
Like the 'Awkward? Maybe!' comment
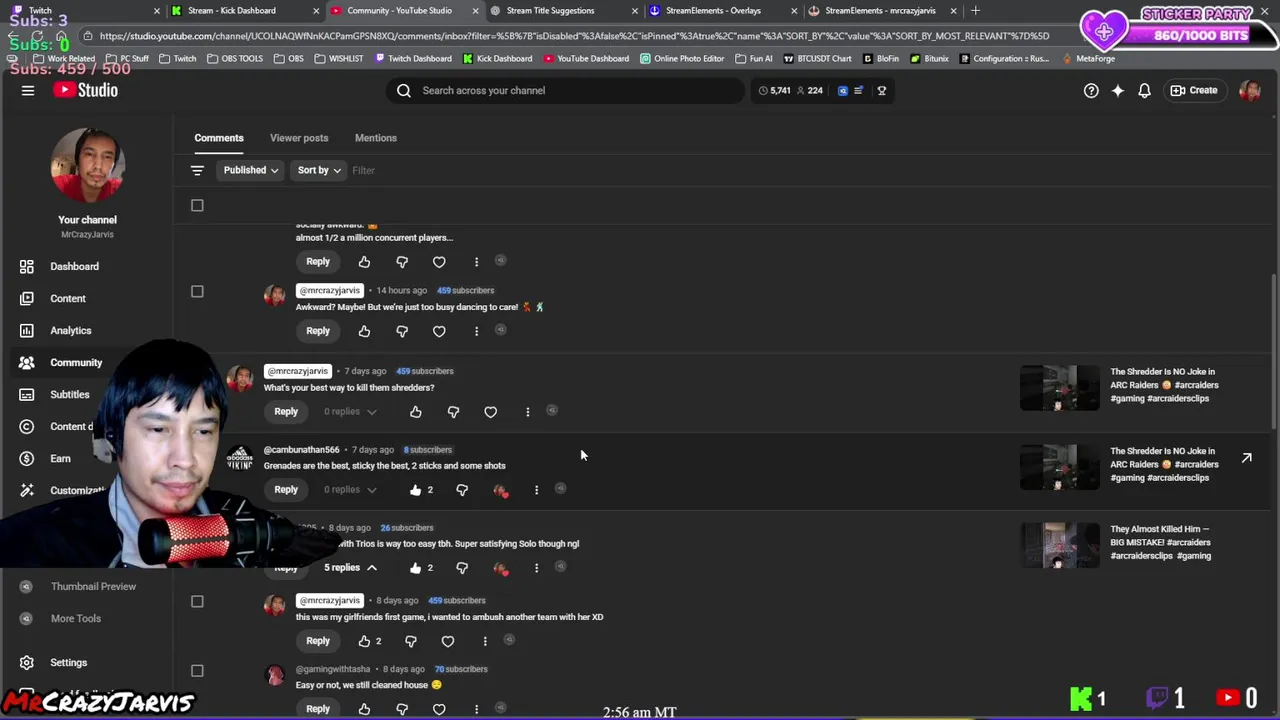click(364, 331)
